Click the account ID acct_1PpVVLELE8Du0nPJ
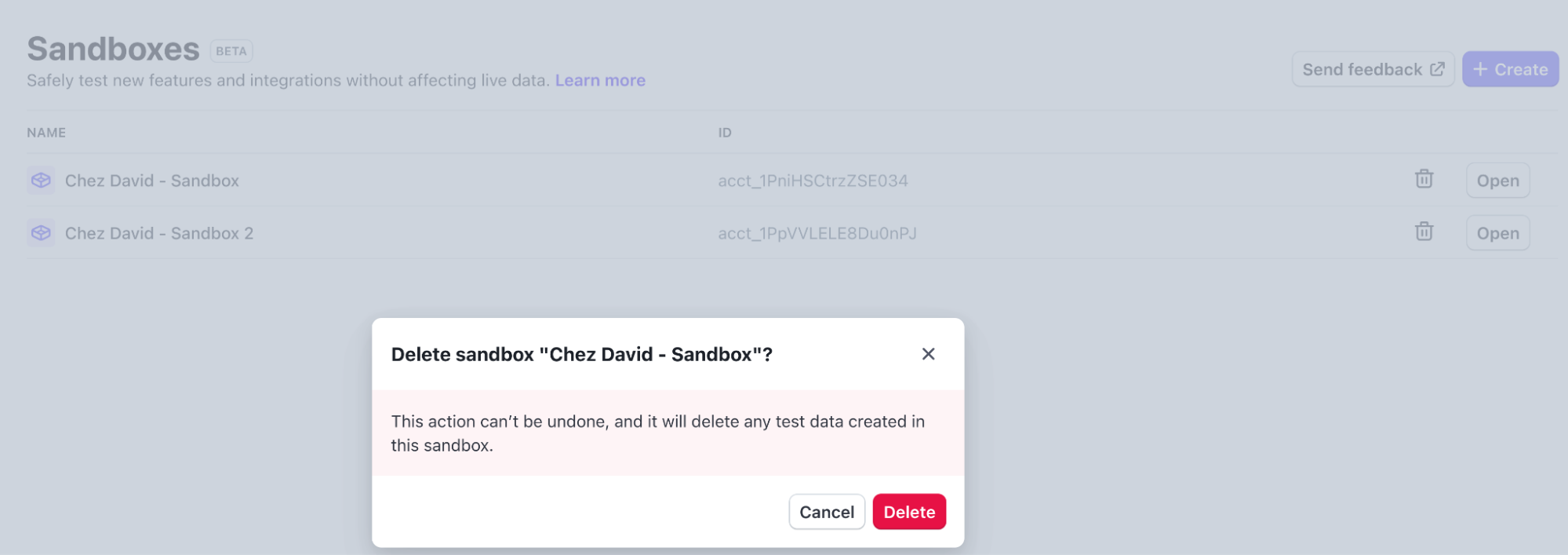The width and height of the screenshot is (1568, 555). point(817,233)
